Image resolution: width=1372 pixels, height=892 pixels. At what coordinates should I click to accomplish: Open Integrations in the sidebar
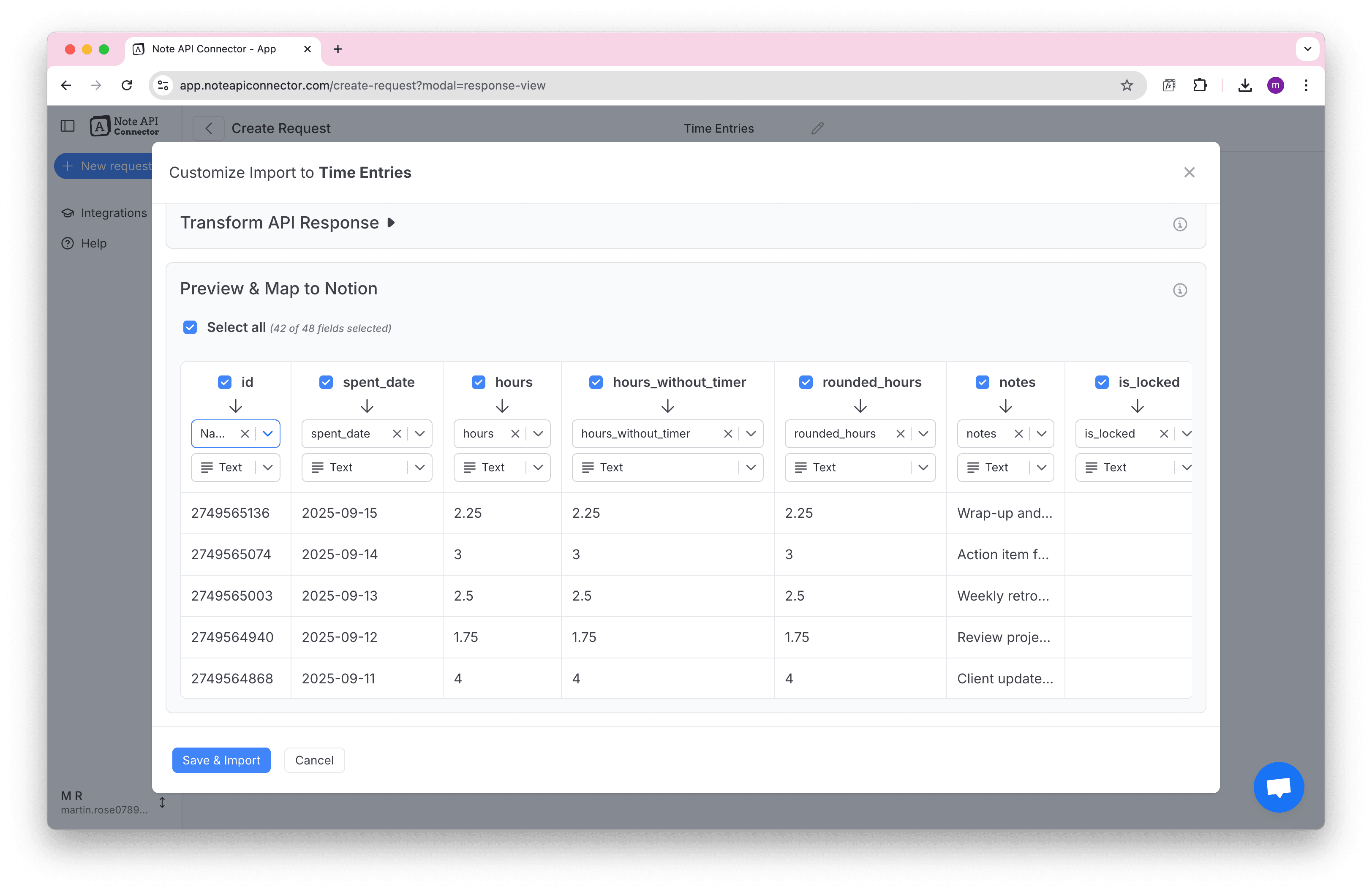tap(104, 212)
